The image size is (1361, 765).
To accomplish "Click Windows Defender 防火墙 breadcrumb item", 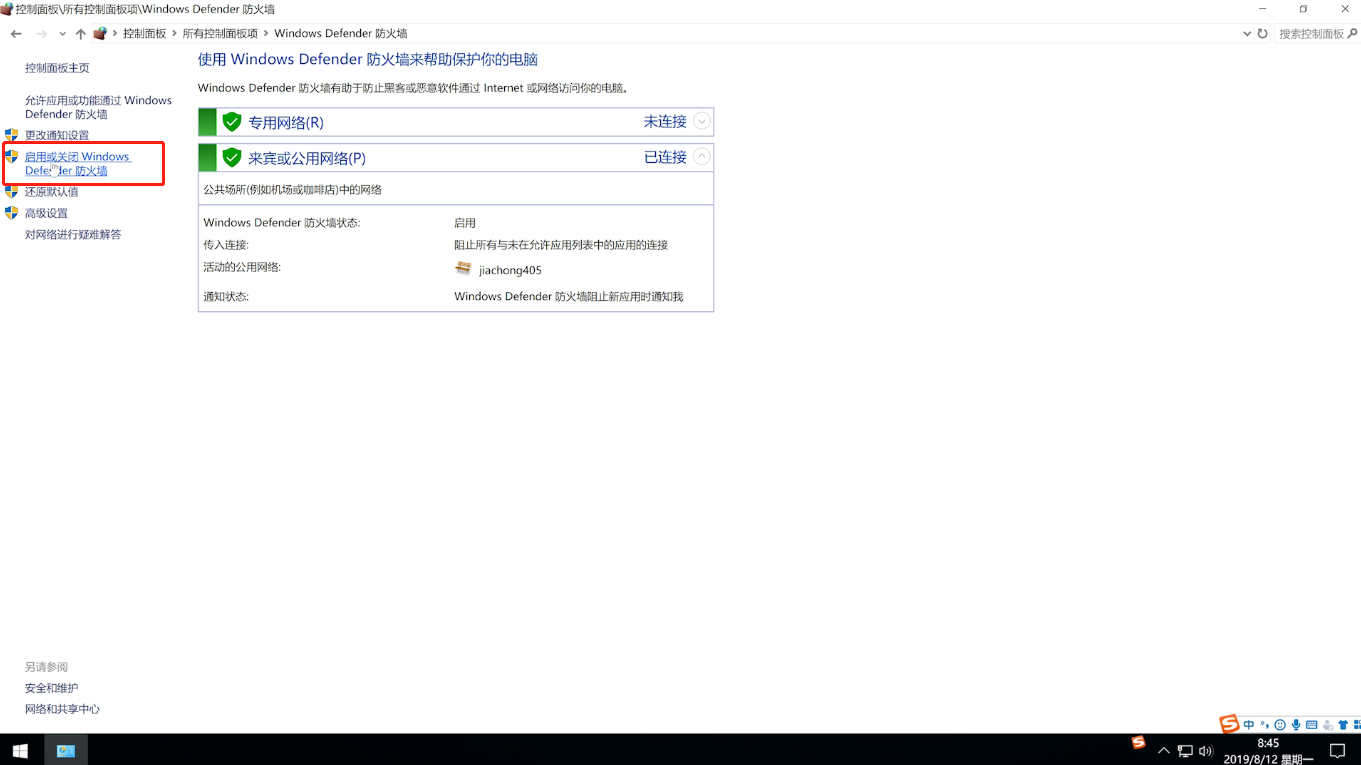I will pos(340,34).
